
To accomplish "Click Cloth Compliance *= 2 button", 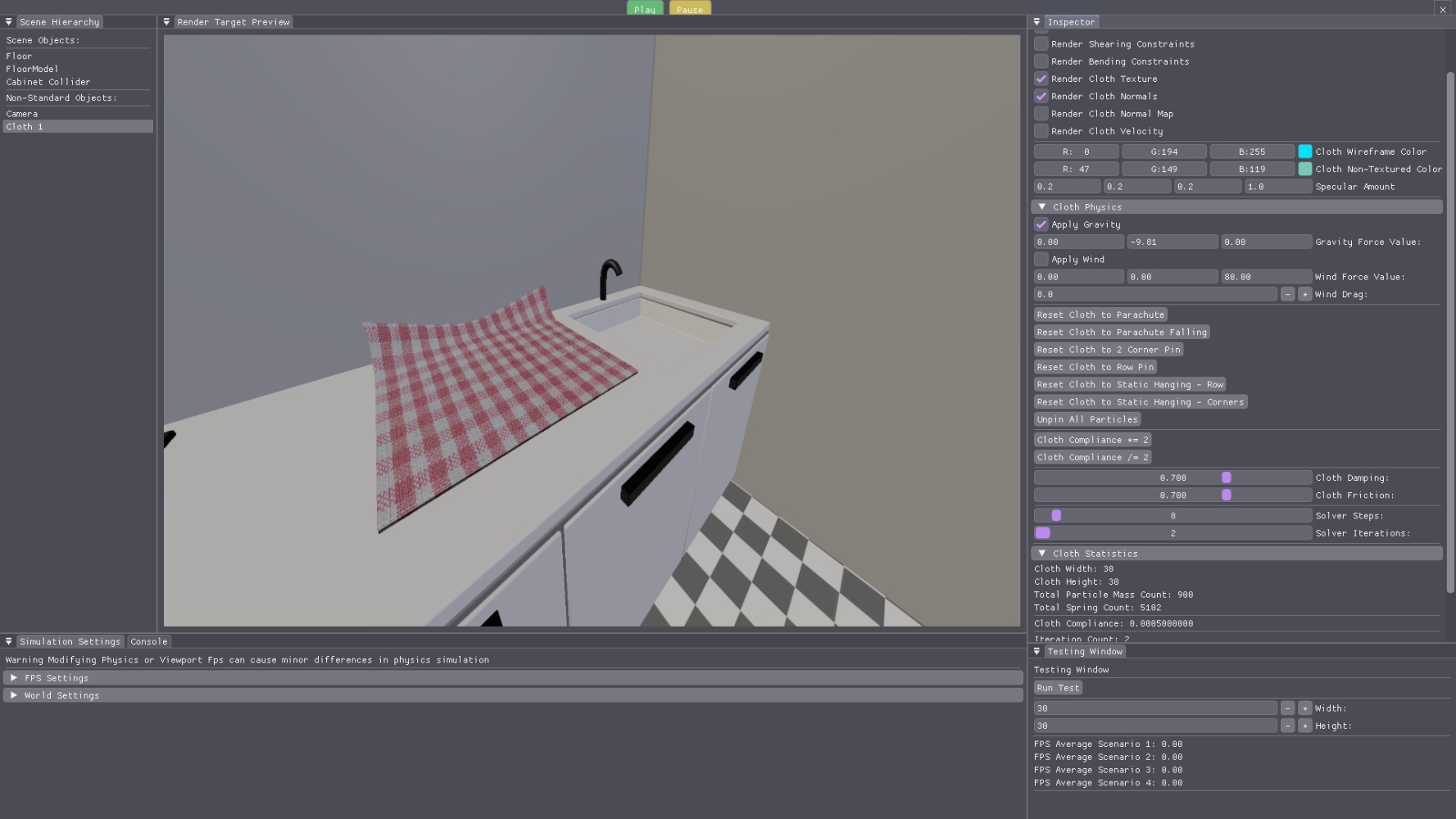I will click(1092, 440).
